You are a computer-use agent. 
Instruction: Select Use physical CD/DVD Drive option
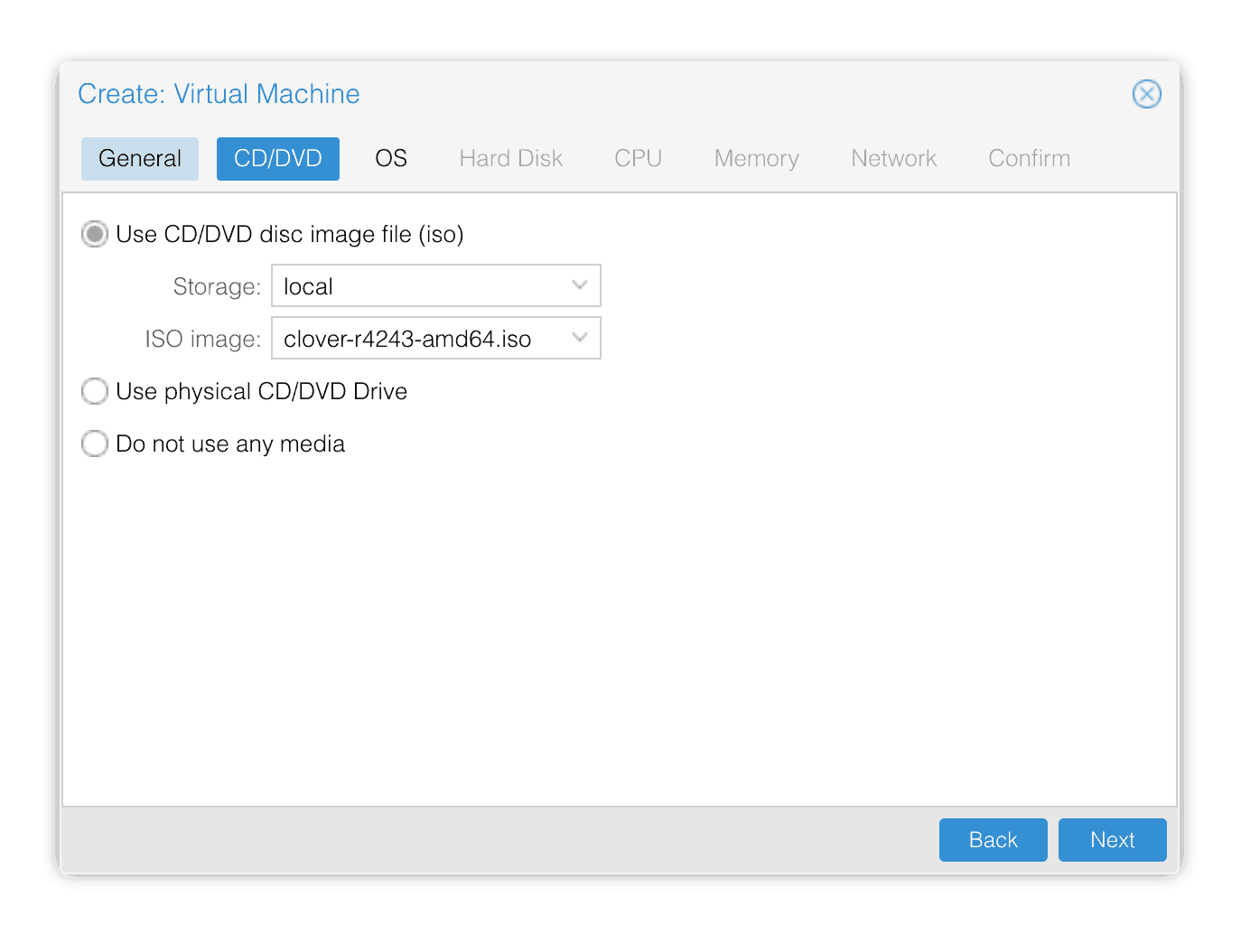pyautogui.click(x=95, y=391)
